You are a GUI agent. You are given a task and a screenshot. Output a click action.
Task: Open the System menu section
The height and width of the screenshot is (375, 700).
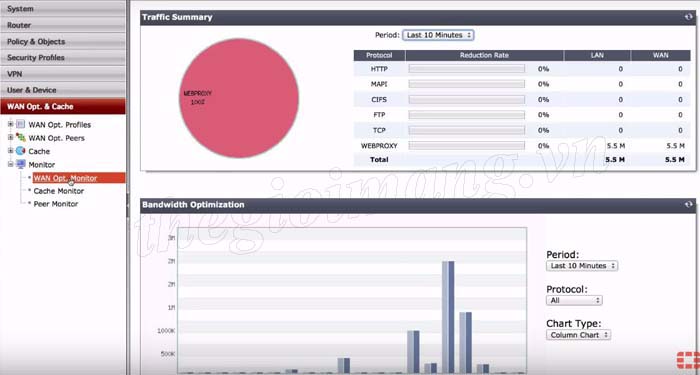63,8
